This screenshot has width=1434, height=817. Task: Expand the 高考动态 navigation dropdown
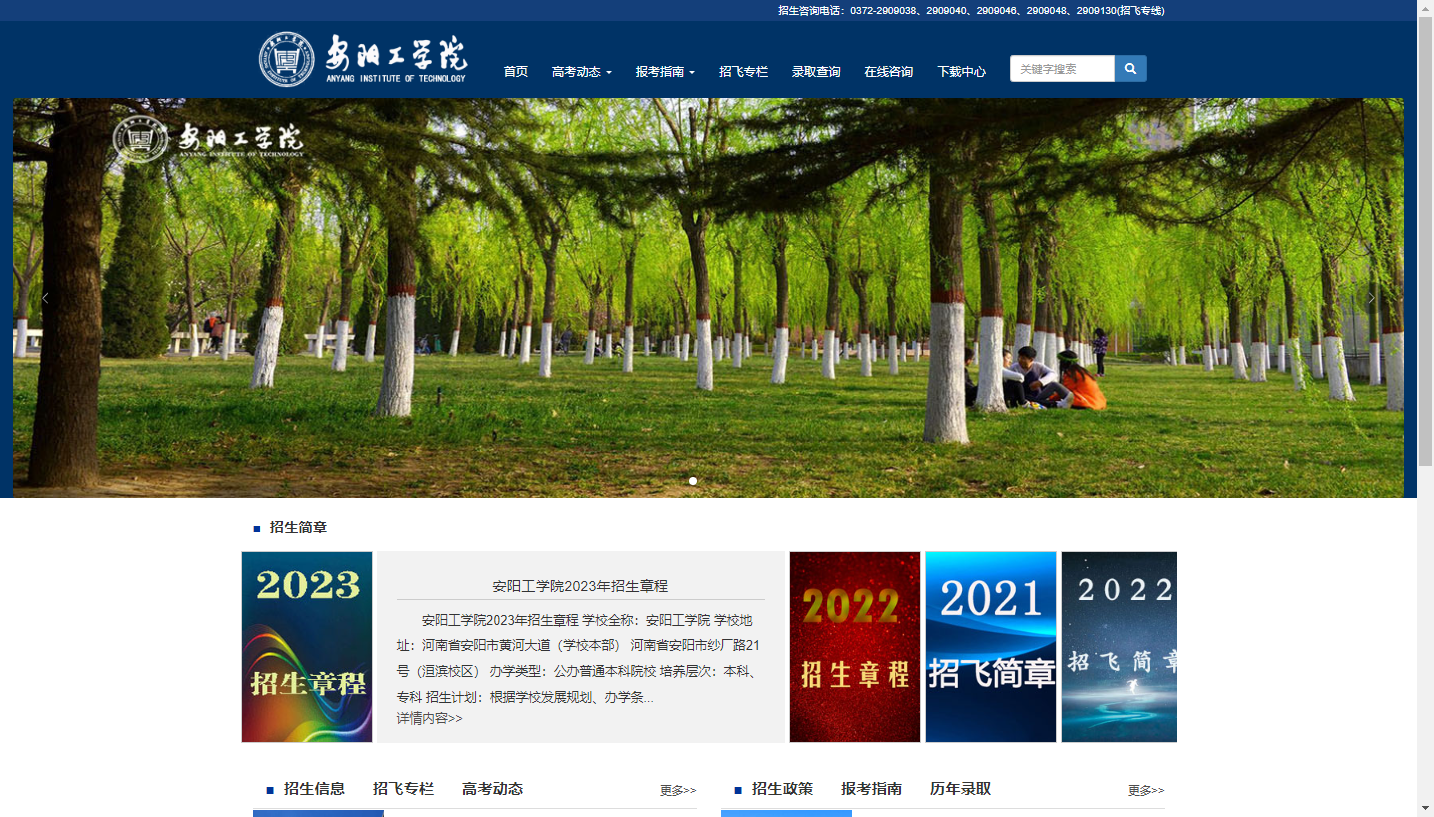(581, 72)
